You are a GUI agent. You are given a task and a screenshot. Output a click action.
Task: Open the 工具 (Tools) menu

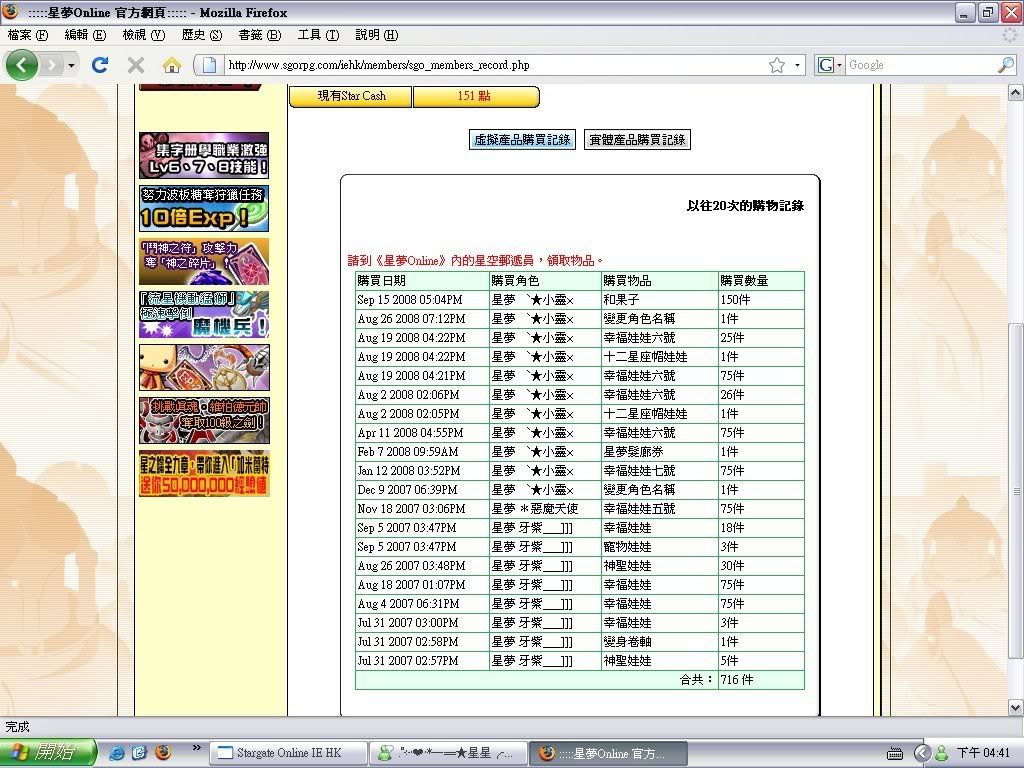coord(318,35)
